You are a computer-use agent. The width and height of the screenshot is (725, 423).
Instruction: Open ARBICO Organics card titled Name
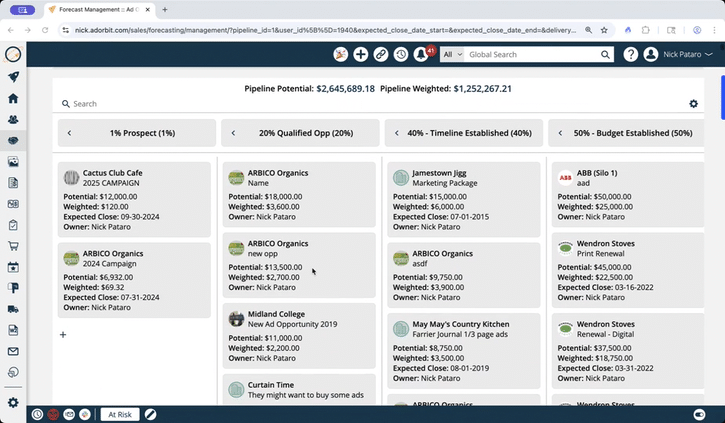pos(299,194)
